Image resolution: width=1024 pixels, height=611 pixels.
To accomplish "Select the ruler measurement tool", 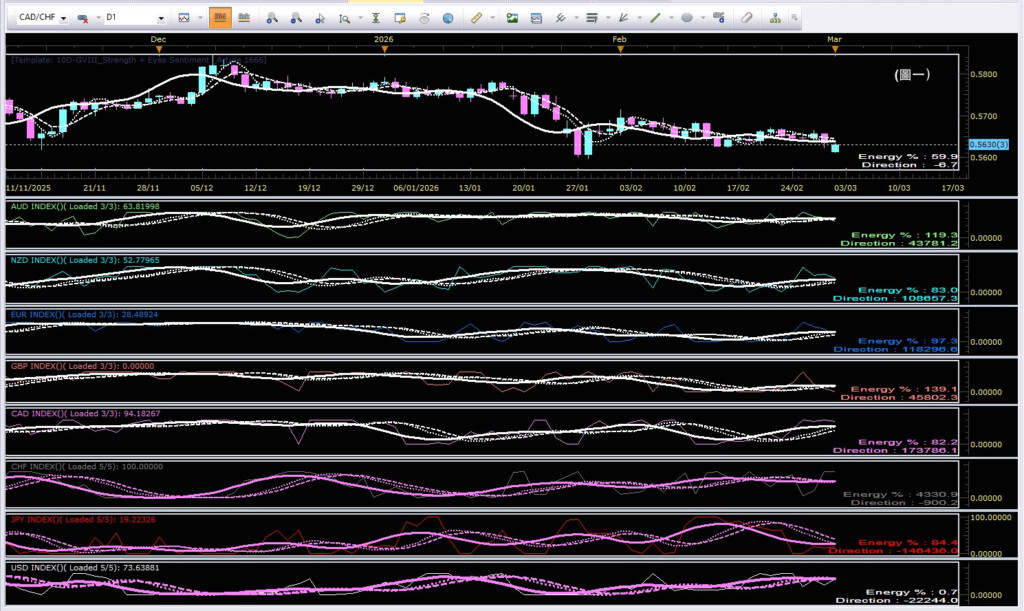I will (476, 18).
